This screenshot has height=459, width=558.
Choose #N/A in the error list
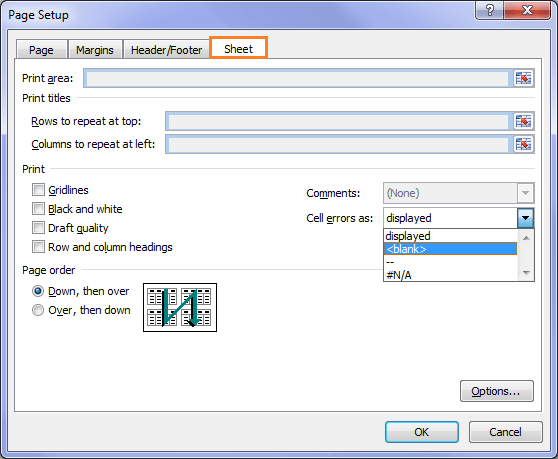tap(450, 275)
